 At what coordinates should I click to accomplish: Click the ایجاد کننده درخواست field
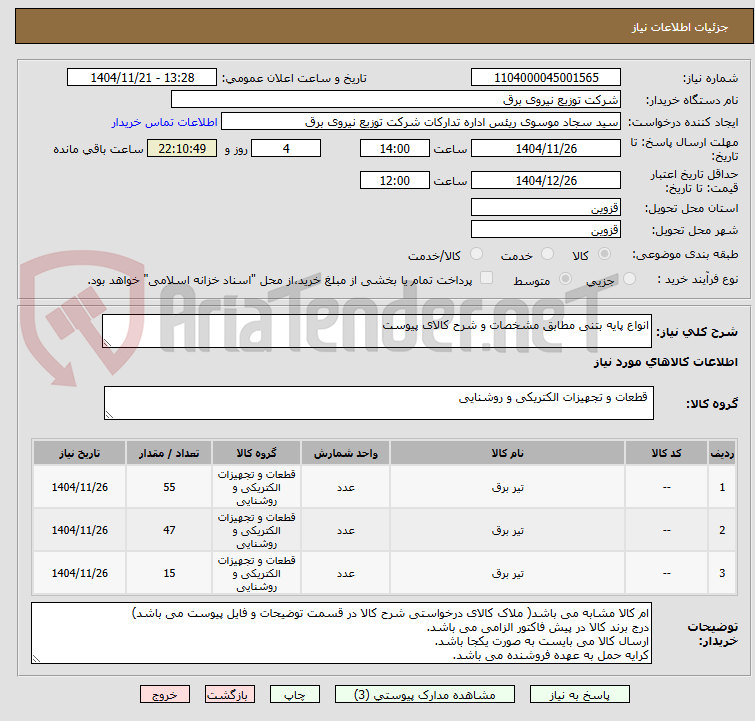click(x=421, y=122)
